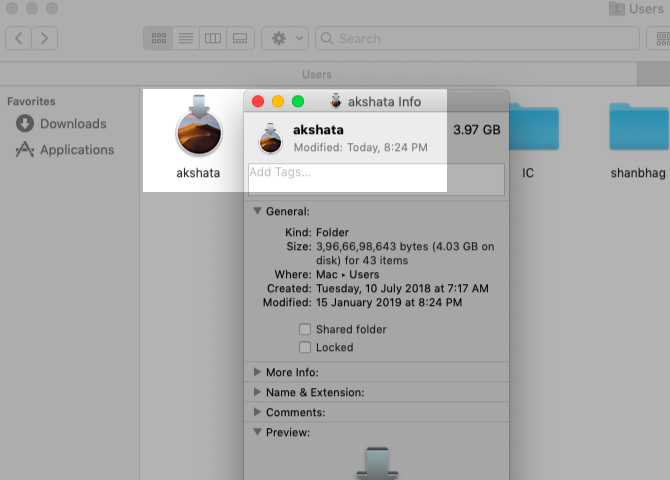The width and height of the screenshot is (670, 480).
Task: Zoom the akshata Info window
Action: pos(298,101)
